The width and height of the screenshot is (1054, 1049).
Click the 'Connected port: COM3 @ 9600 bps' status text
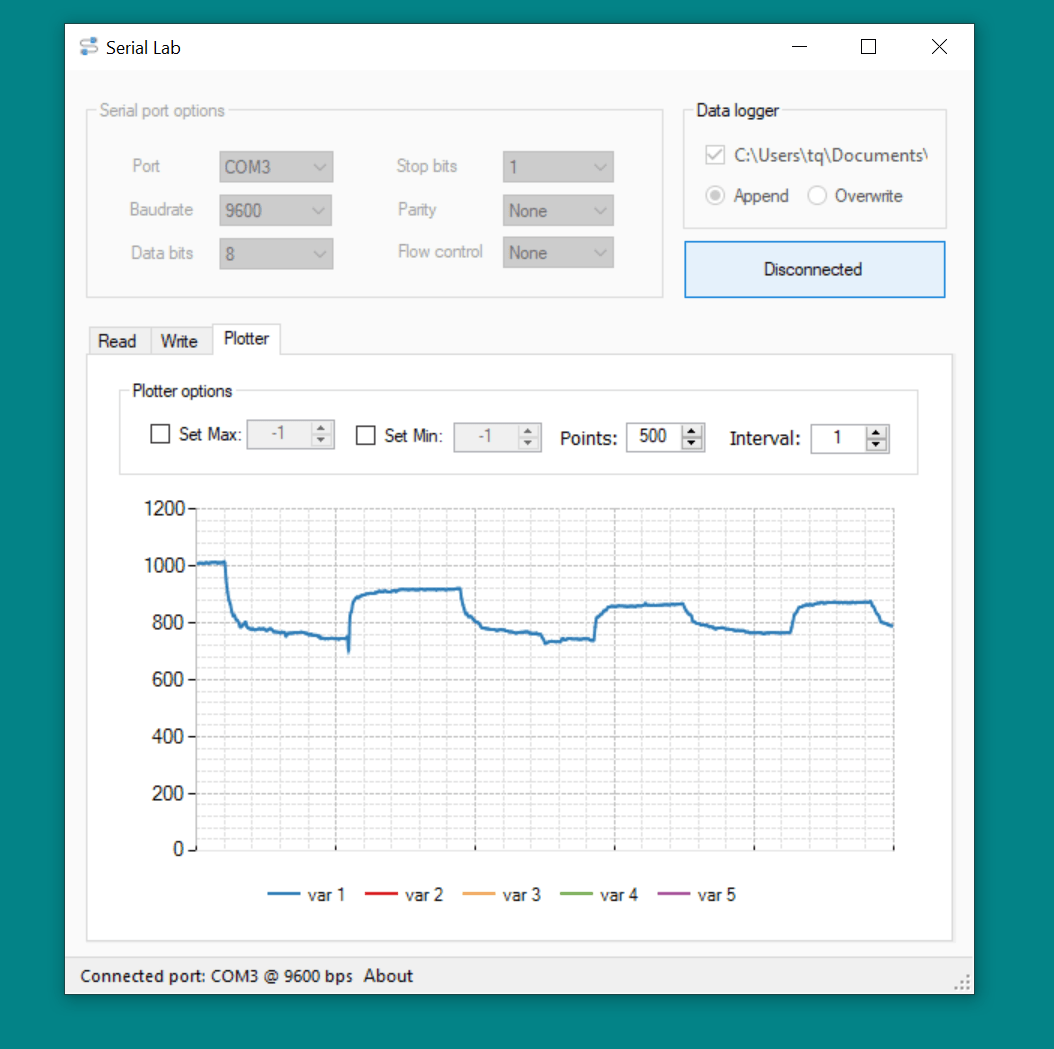(x=216, y=976)
